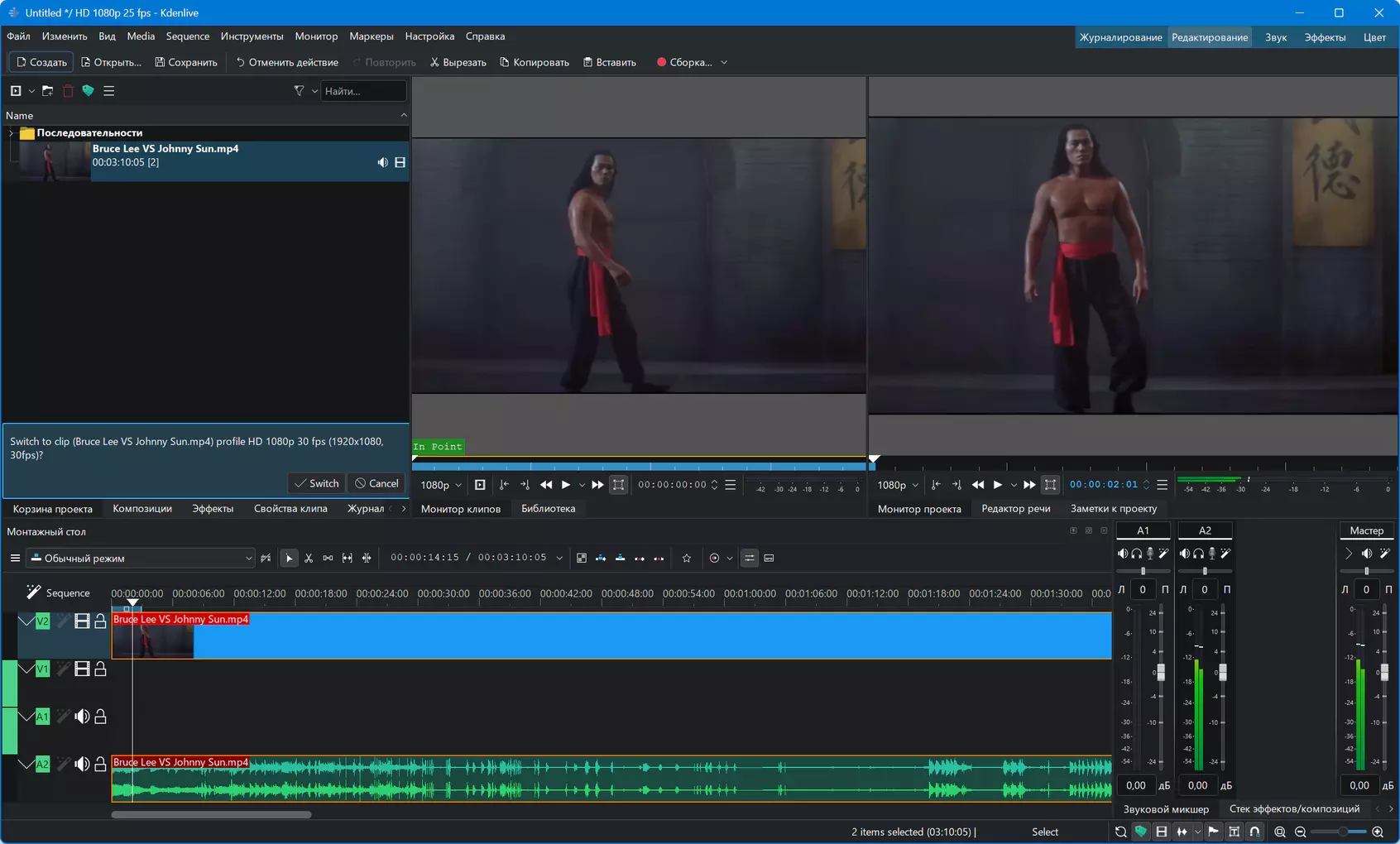
Task: Toggle mute on mixer channel A1
Action: 1123,554
